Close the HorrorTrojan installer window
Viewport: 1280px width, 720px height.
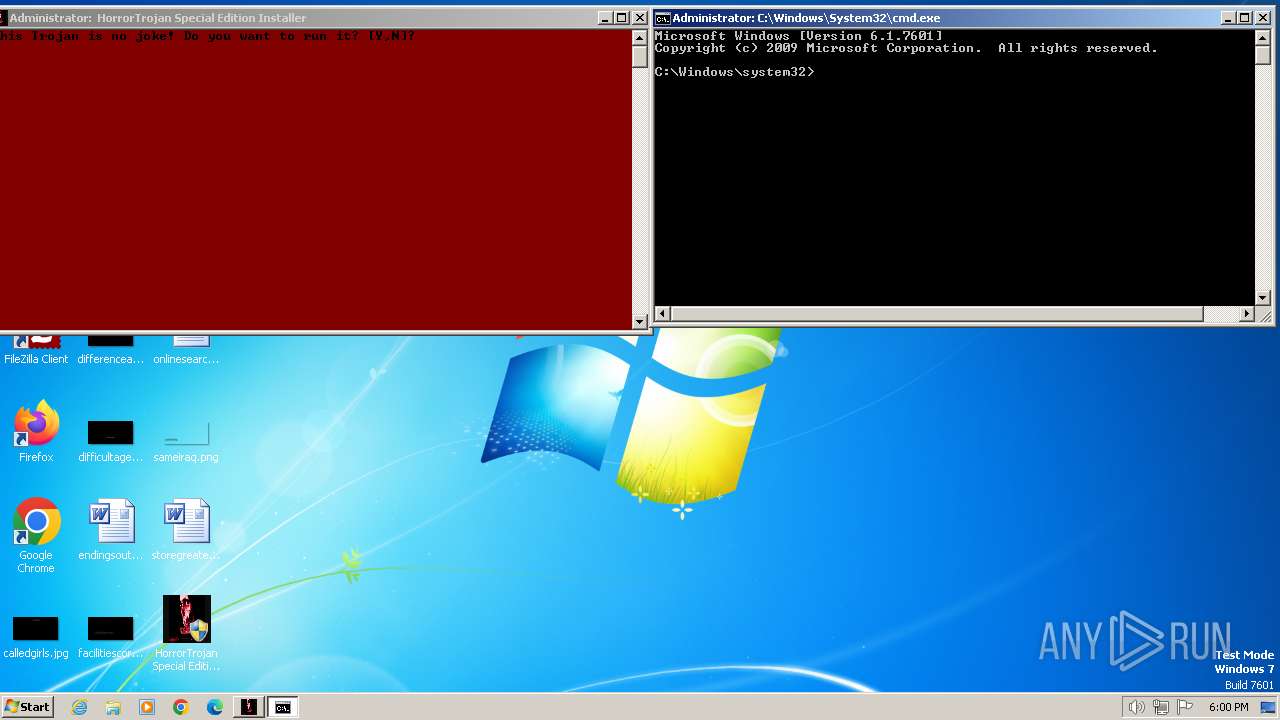tap(639, 18)
